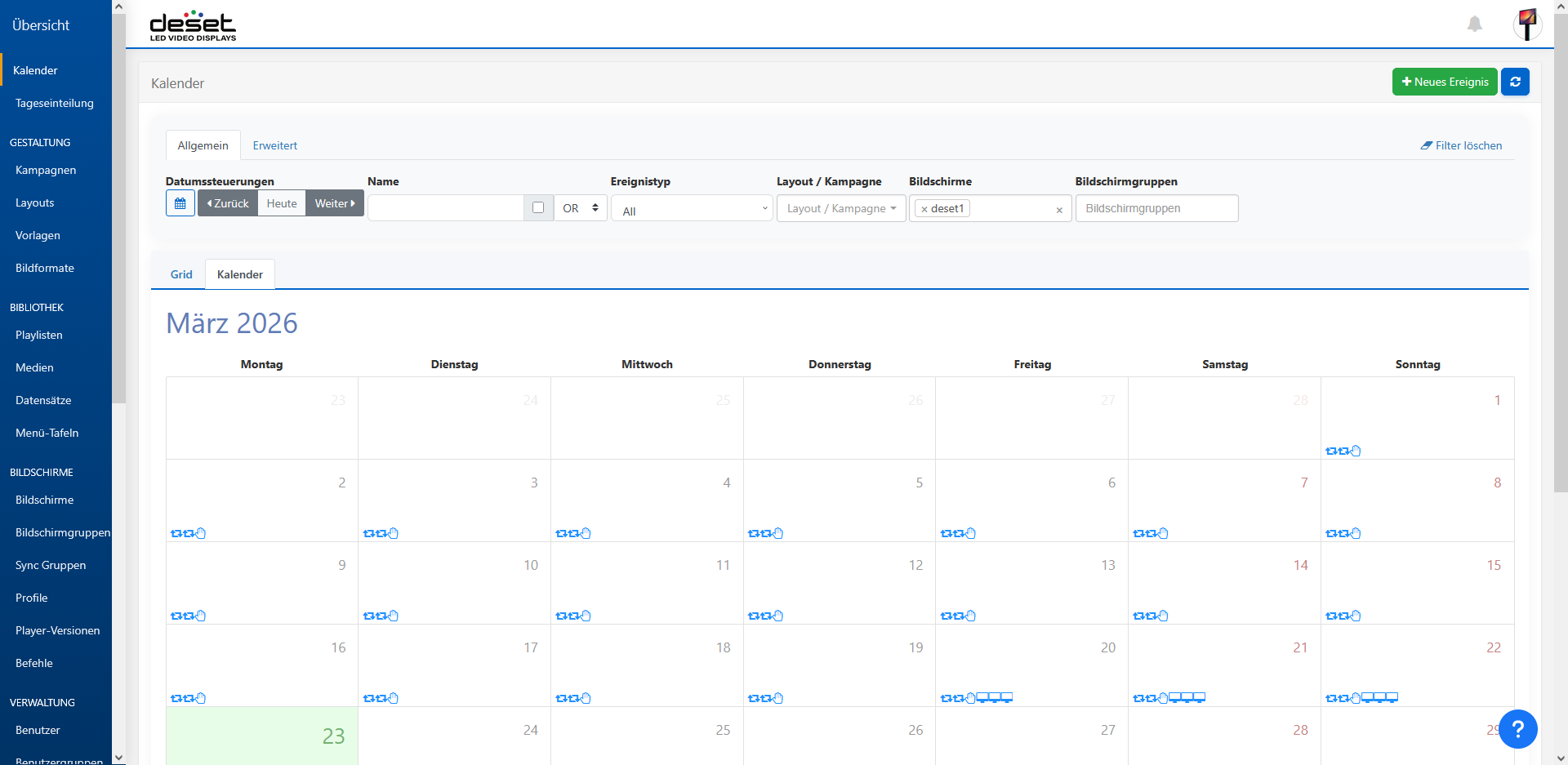Click the Heute navigation button
Image resolution: width=1568 pixels, height=765 pixels.
[x=281, y=203]
